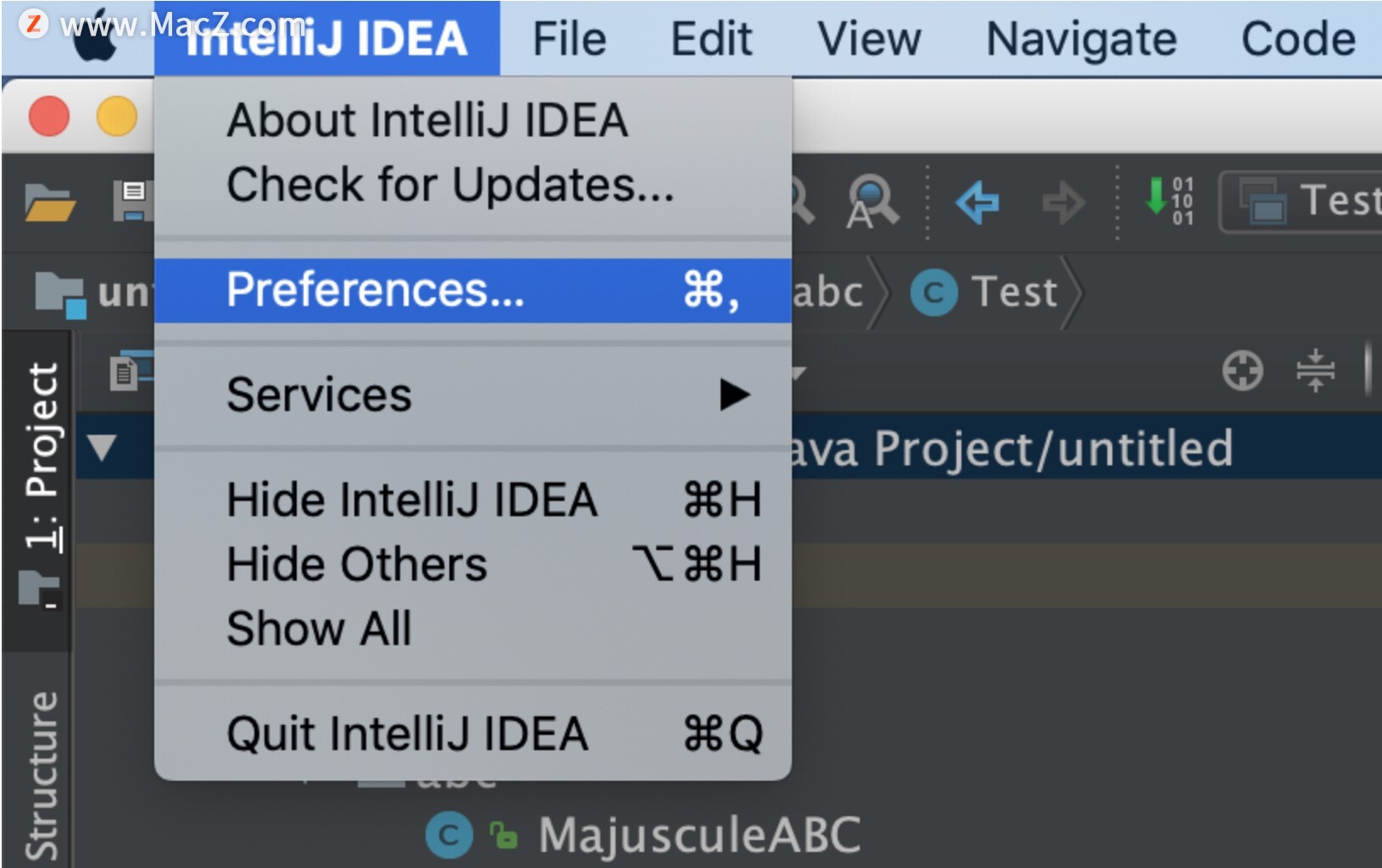The image size is (1382, 868).
Task: Click Quit IntelliJ IDEA
Action: (x=473, y=733)
